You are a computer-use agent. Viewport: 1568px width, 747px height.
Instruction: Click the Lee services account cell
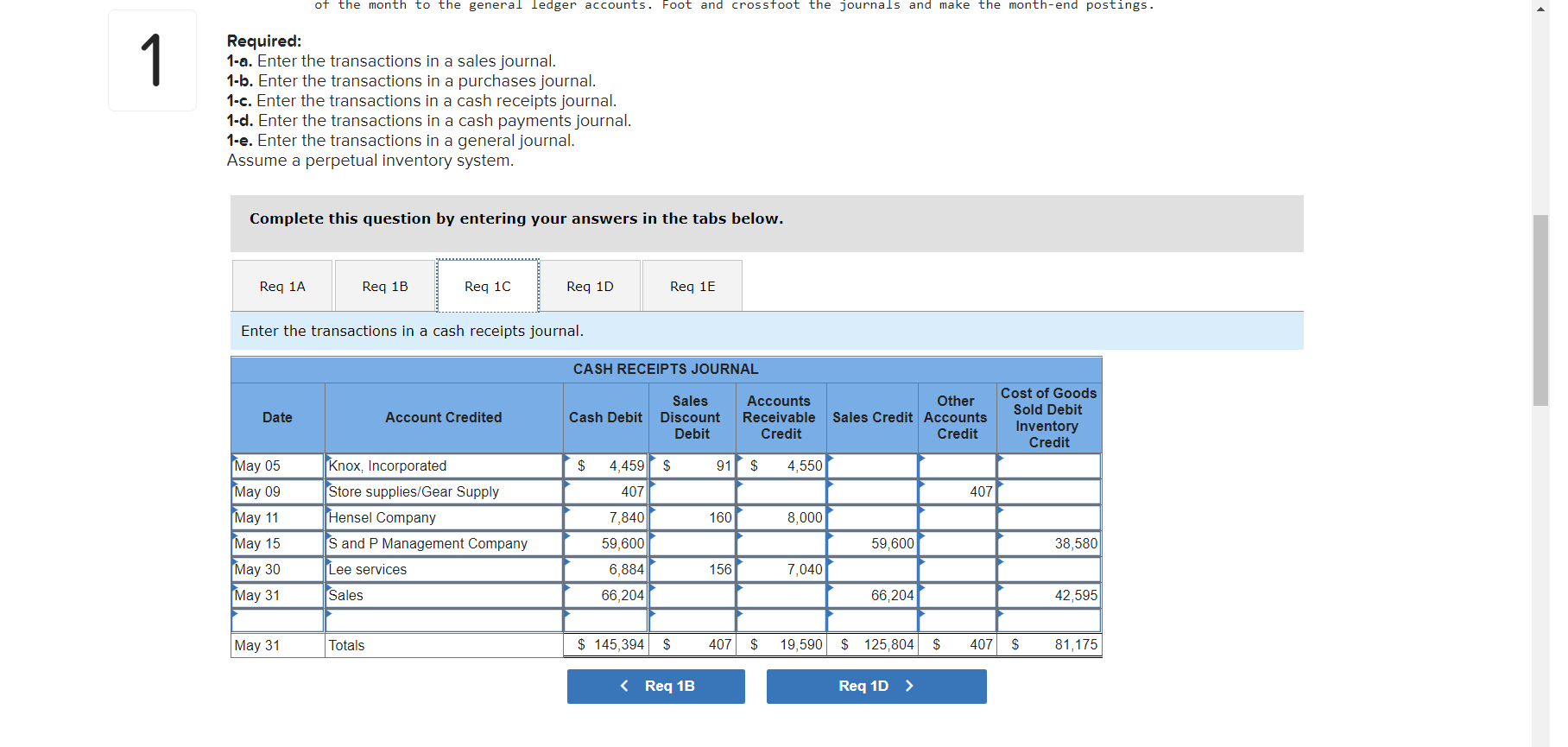[x=444, y=569]
